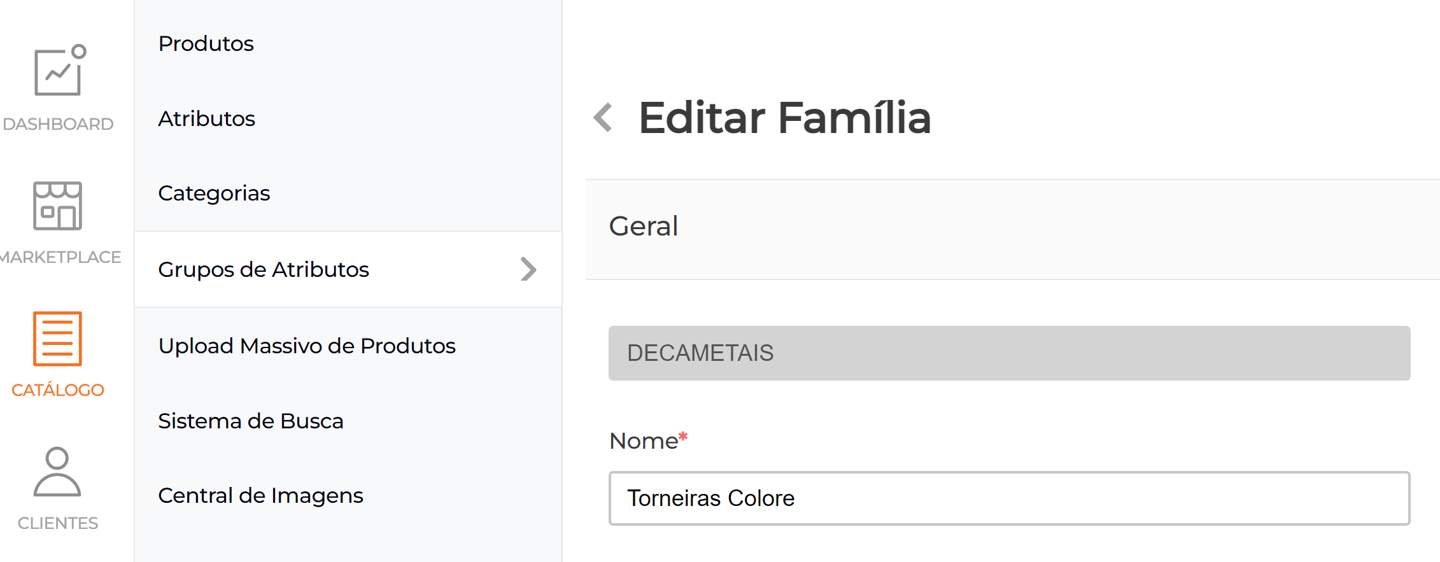Open Upload Massivo de Produtos
Viewport: 1440px width, 562px height.
coord(307,346)
